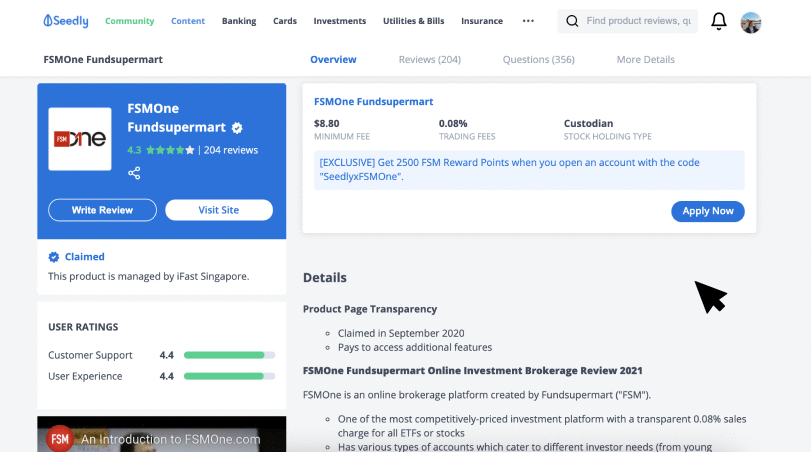Open the Banking menu
Screen dimensions: 811x452
click(x=239, y=21)
